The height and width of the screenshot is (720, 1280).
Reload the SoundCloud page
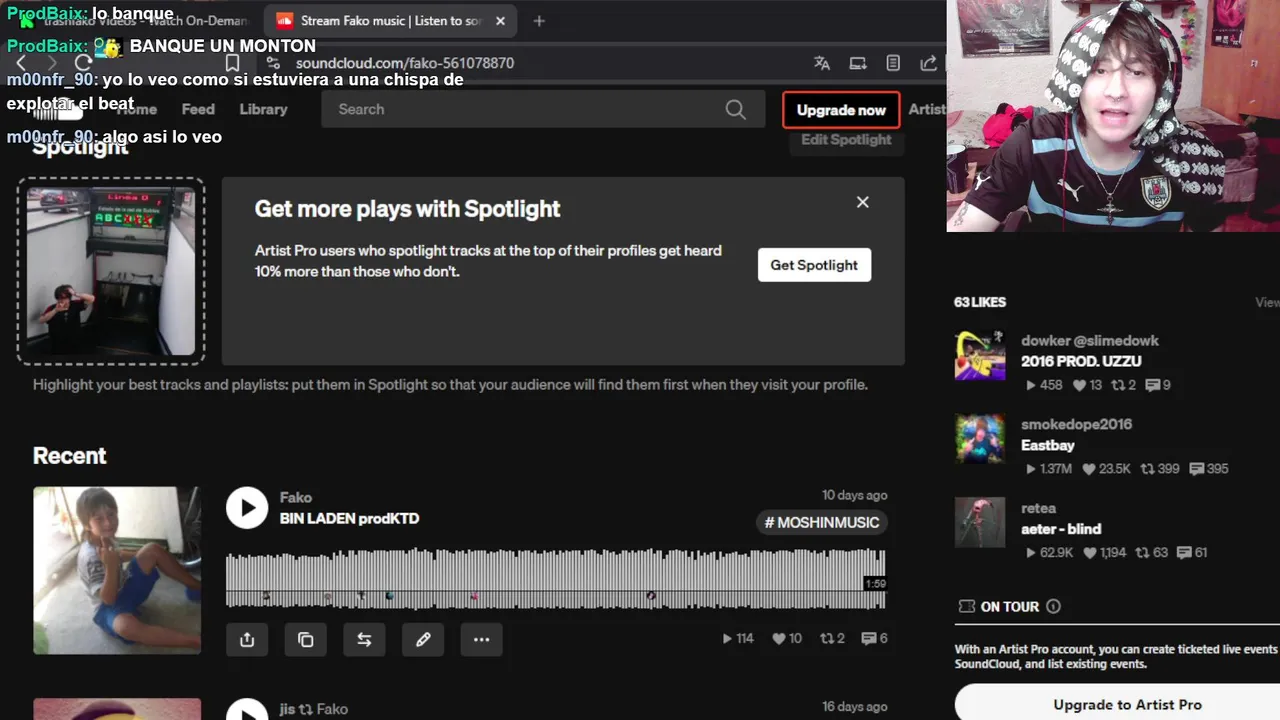(83, 63)
